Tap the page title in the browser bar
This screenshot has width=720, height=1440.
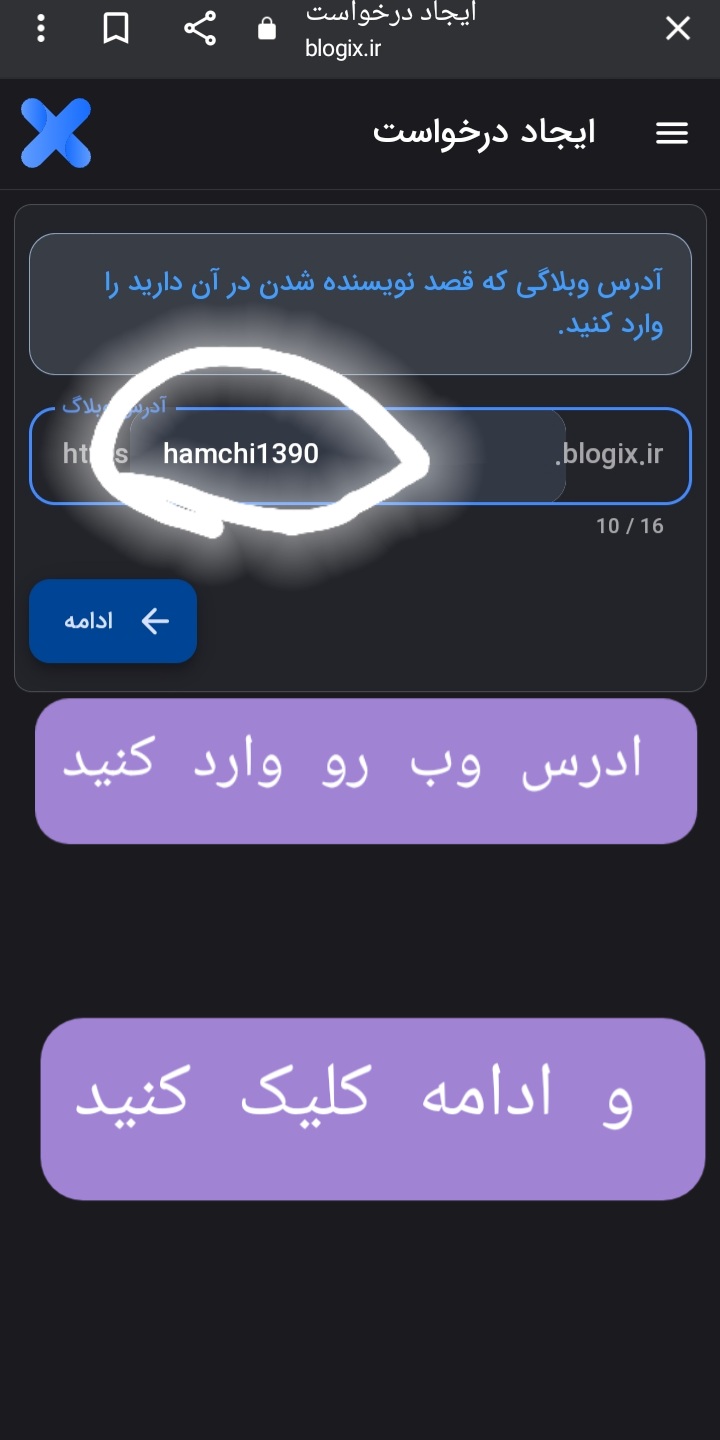[391, 12]
